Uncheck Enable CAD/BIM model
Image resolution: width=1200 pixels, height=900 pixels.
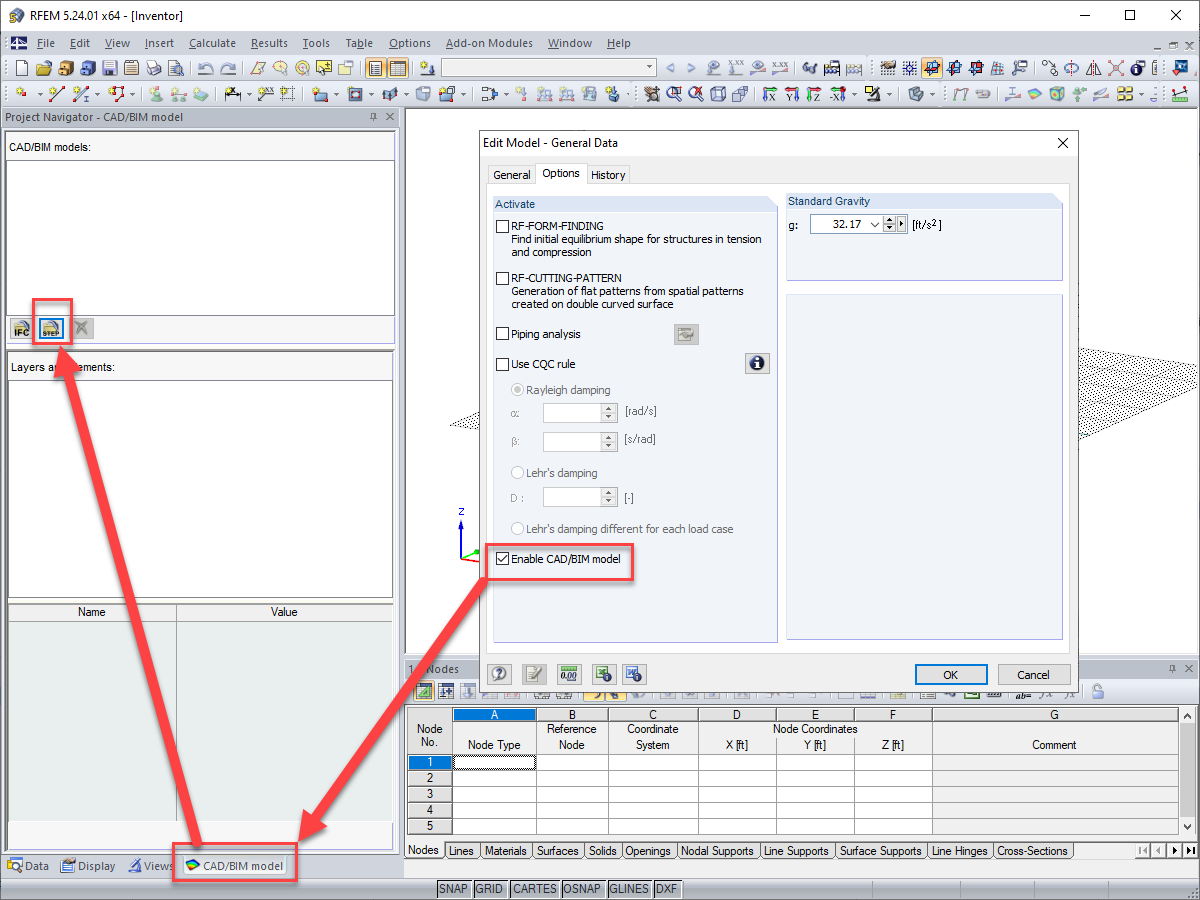pyautogui.click(x=502, y=560)
